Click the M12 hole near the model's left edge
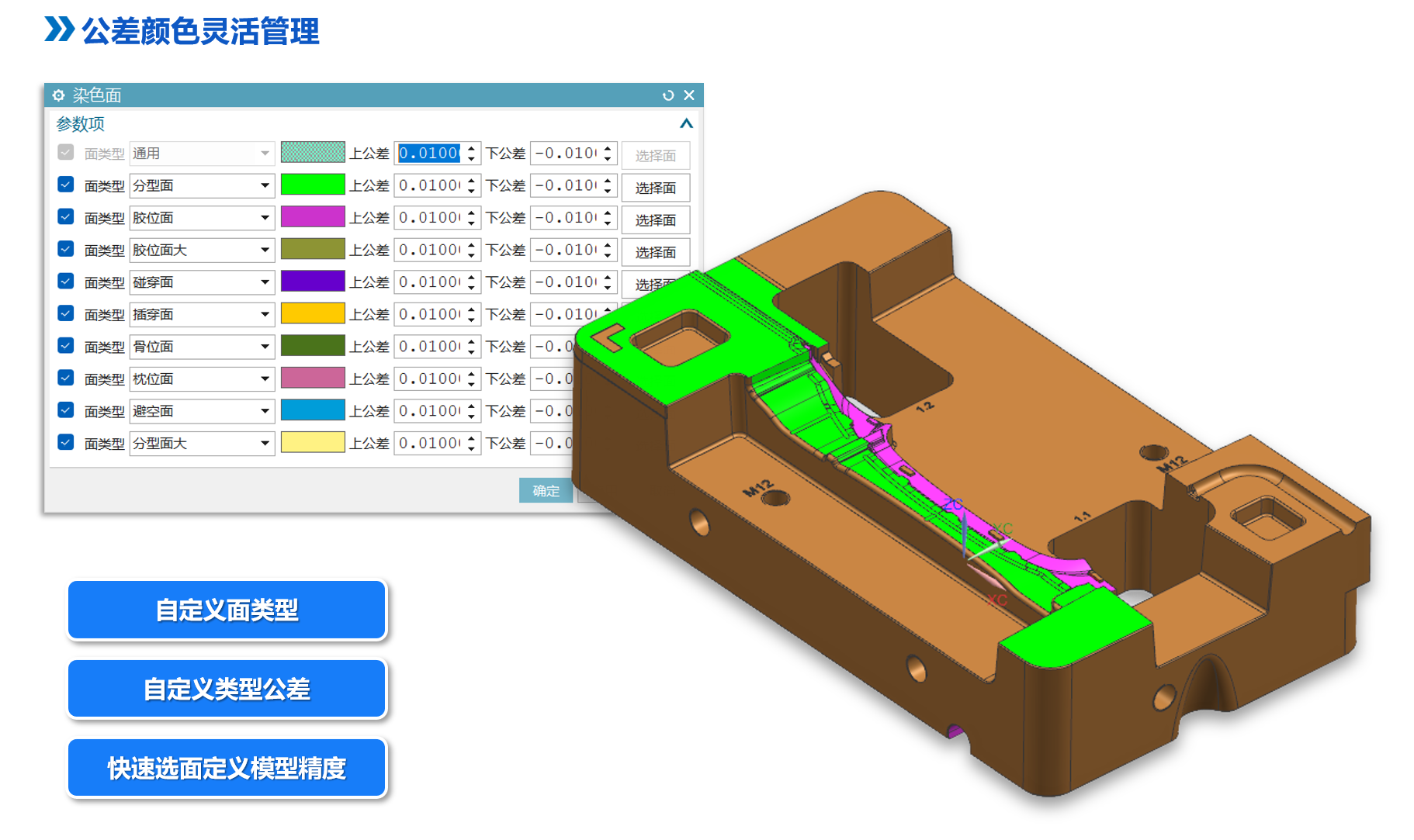 775,498
